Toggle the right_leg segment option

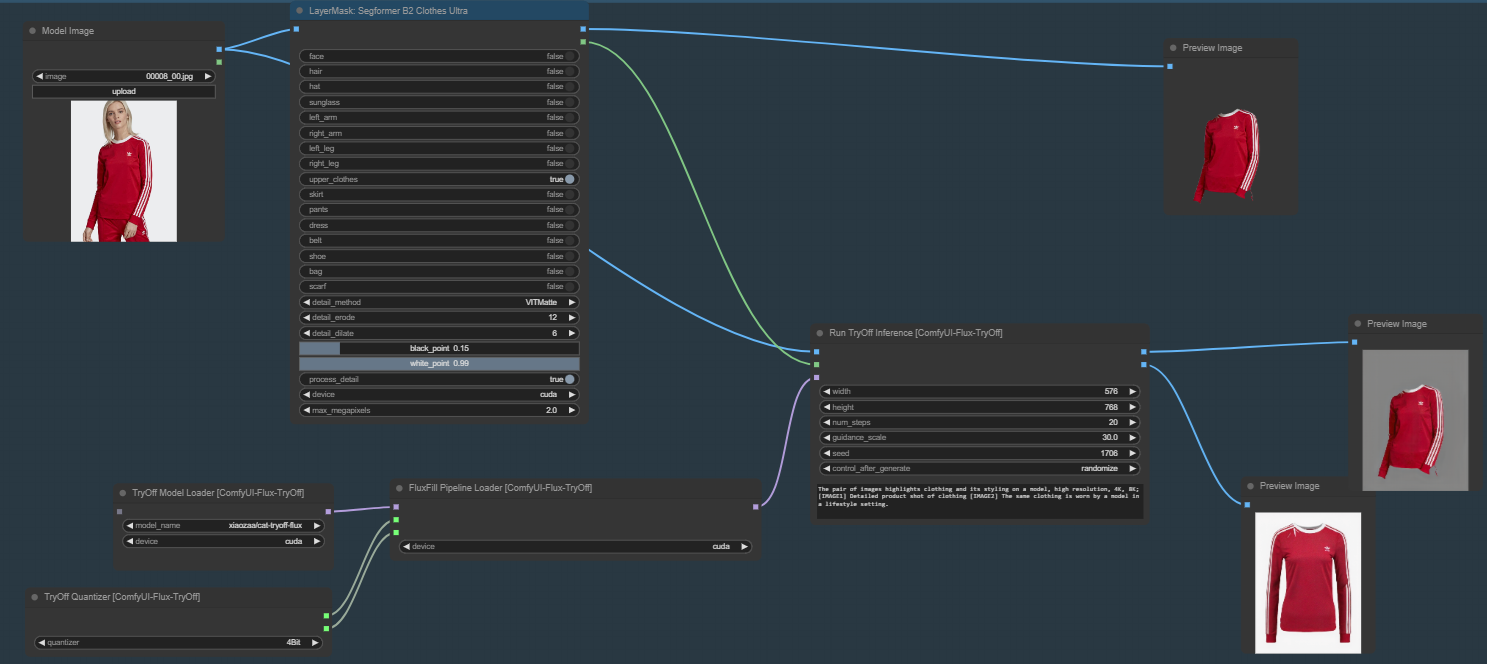439,163
